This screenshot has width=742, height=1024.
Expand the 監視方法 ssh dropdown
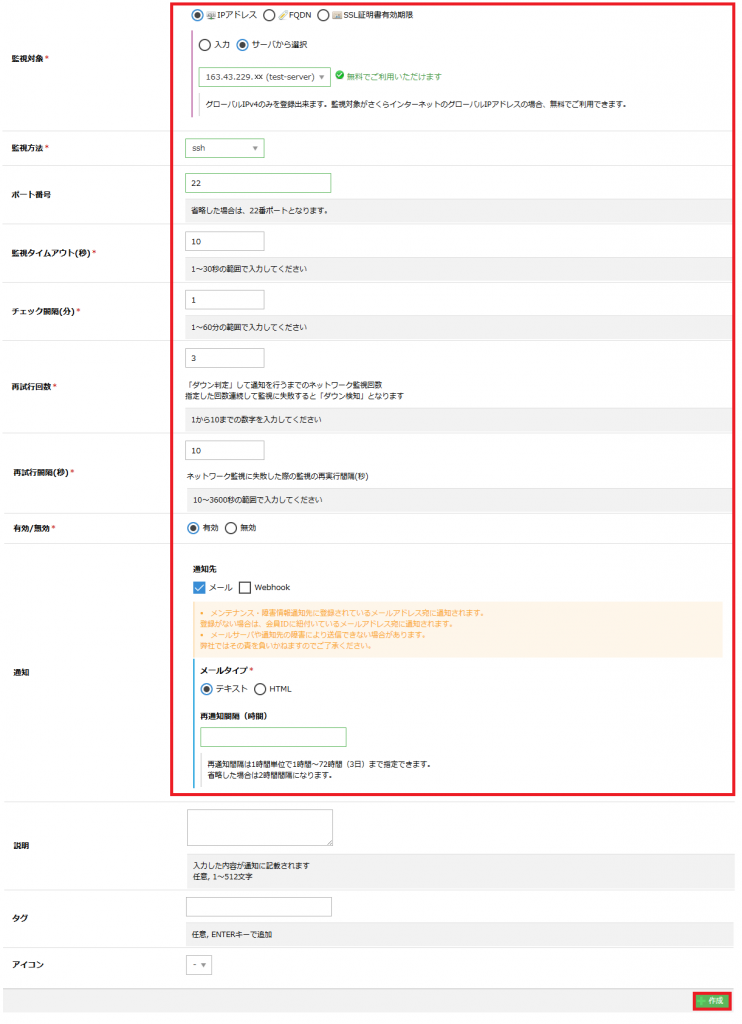225,148
